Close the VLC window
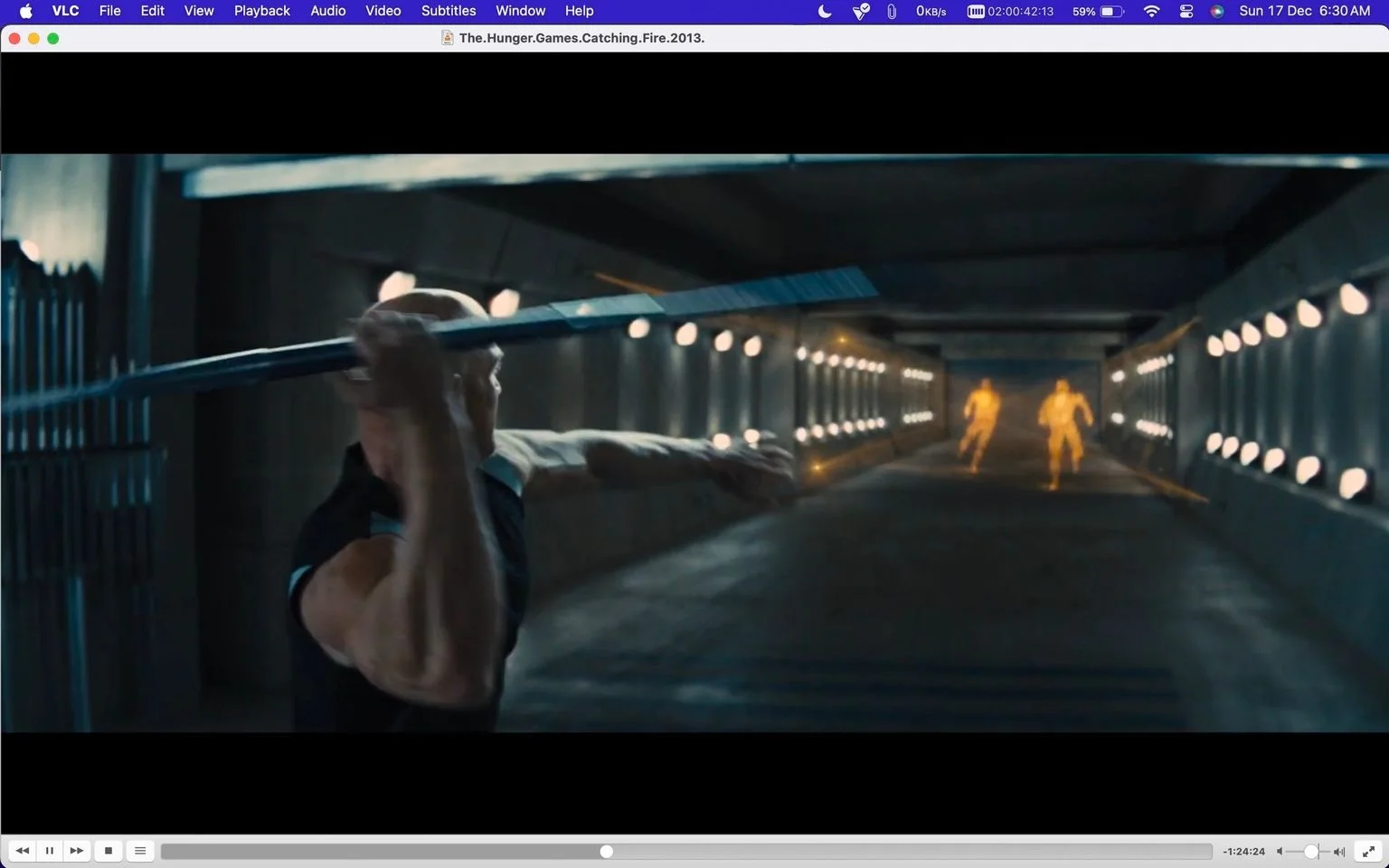 [14, 38]
